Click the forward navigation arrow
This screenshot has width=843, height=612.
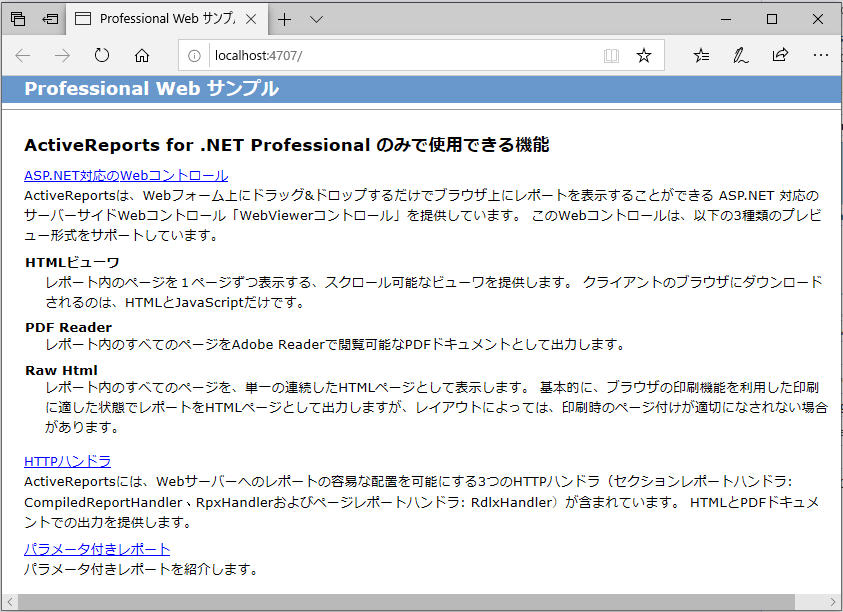click(x=61, y=55)
